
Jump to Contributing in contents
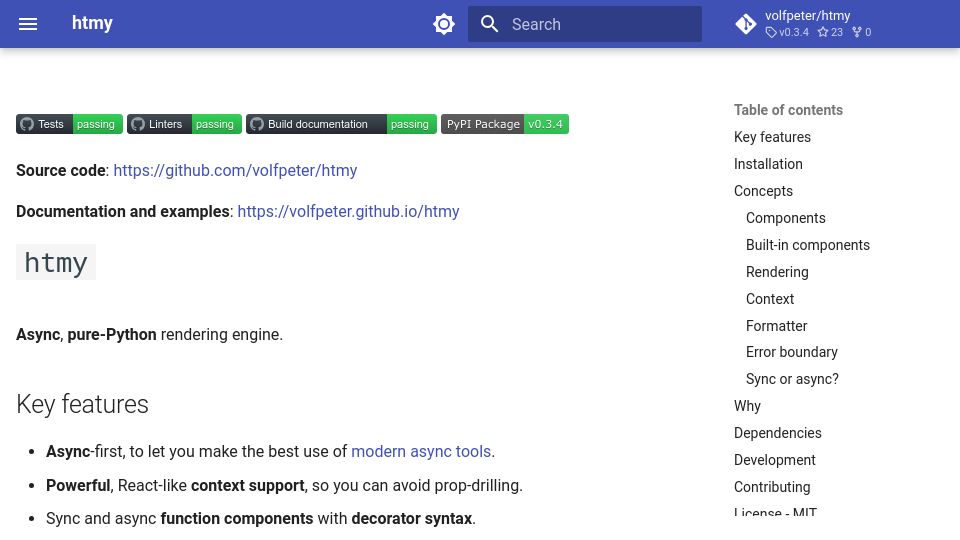click(x=772, y=487)
